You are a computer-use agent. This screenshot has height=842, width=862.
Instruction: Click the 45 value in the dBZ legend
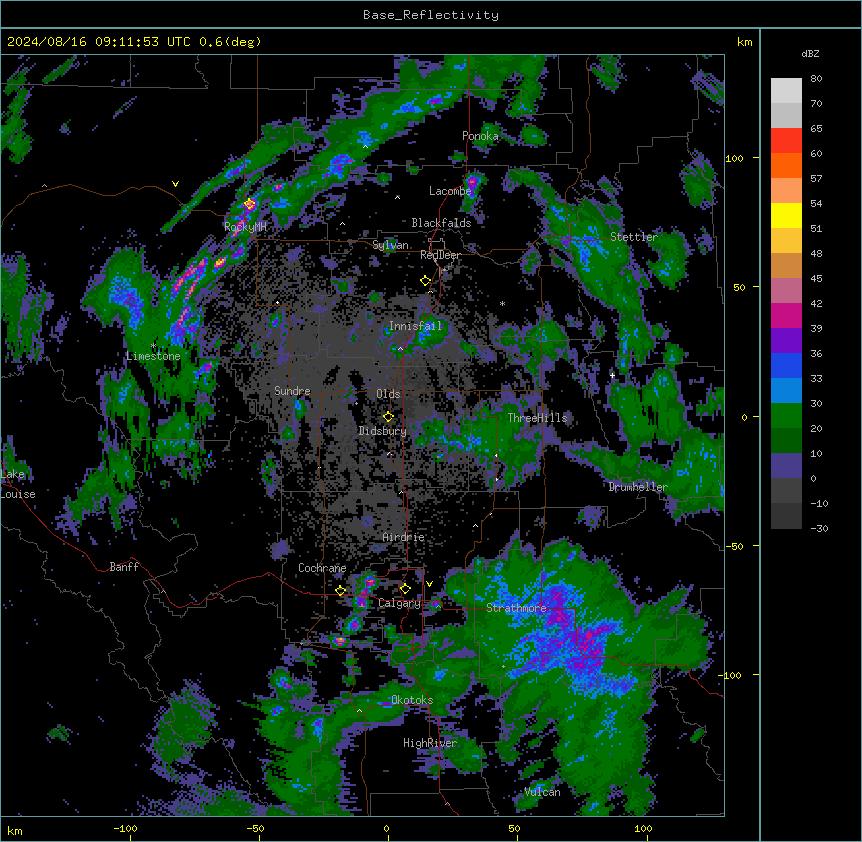pos(816,279)
